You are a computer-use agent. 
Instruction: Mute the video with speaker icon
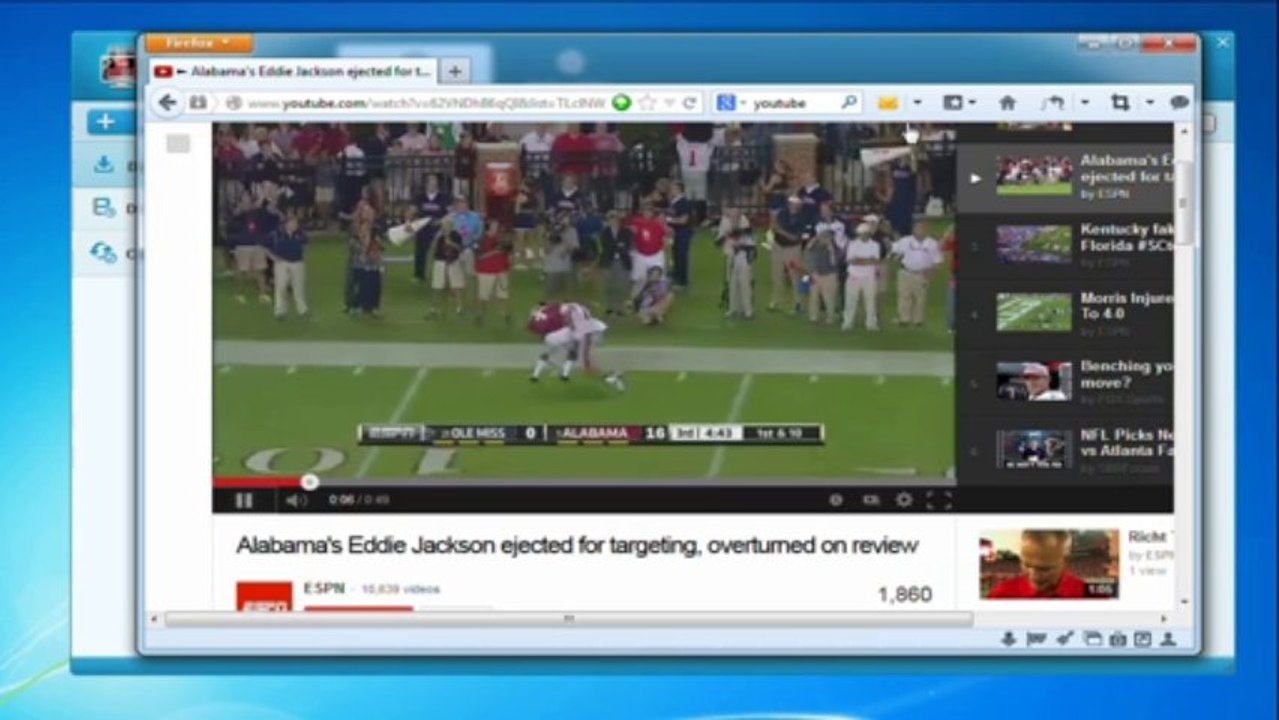296,500
